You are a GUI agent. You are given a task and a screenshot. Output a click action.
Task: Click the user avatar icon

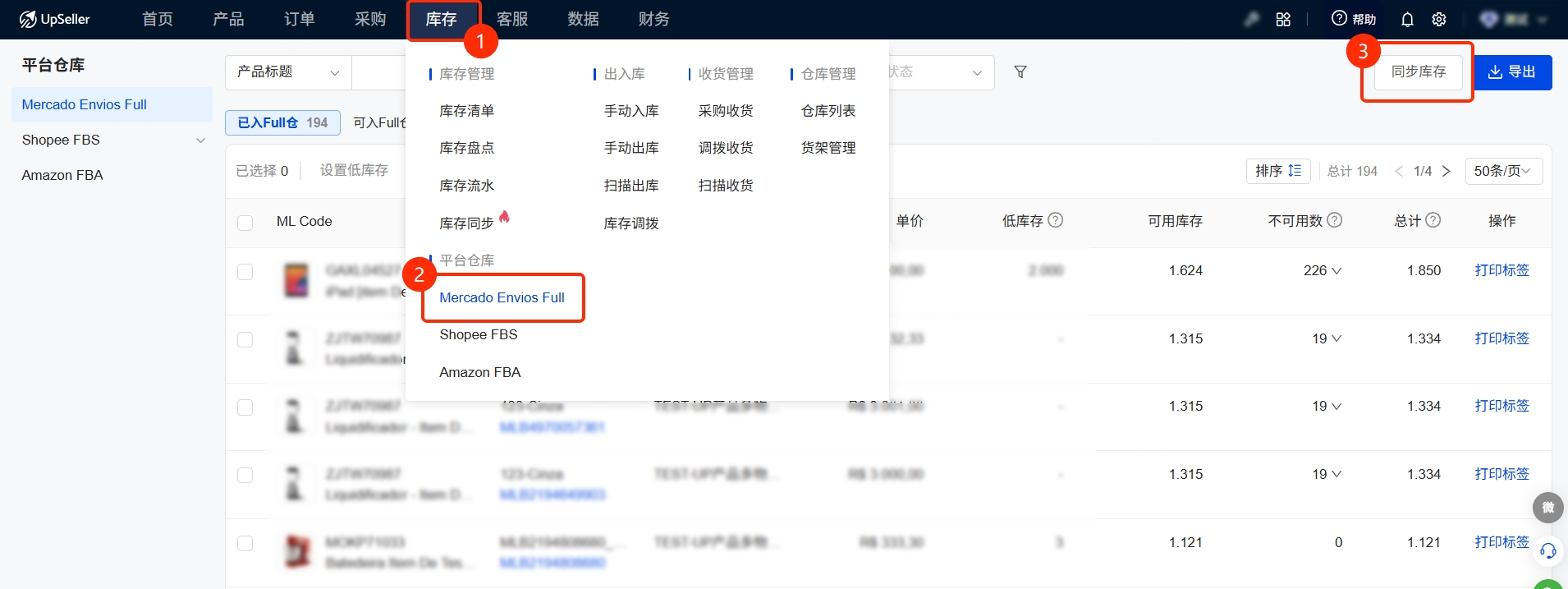pos(1489,19)
